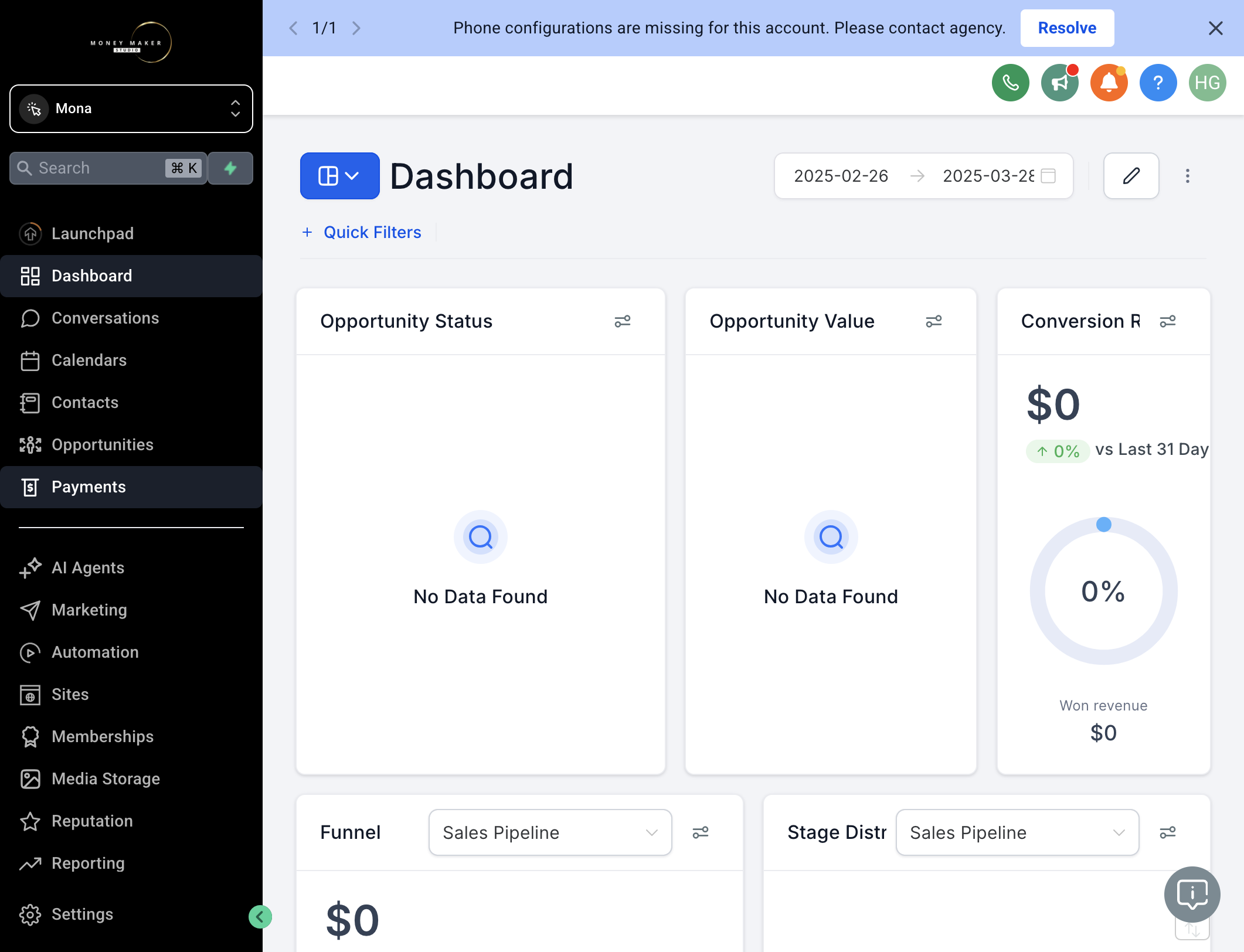Screen dimensions: 1244x952
Task: Click the calendar icon in date range
Action: click(1048, 176)
